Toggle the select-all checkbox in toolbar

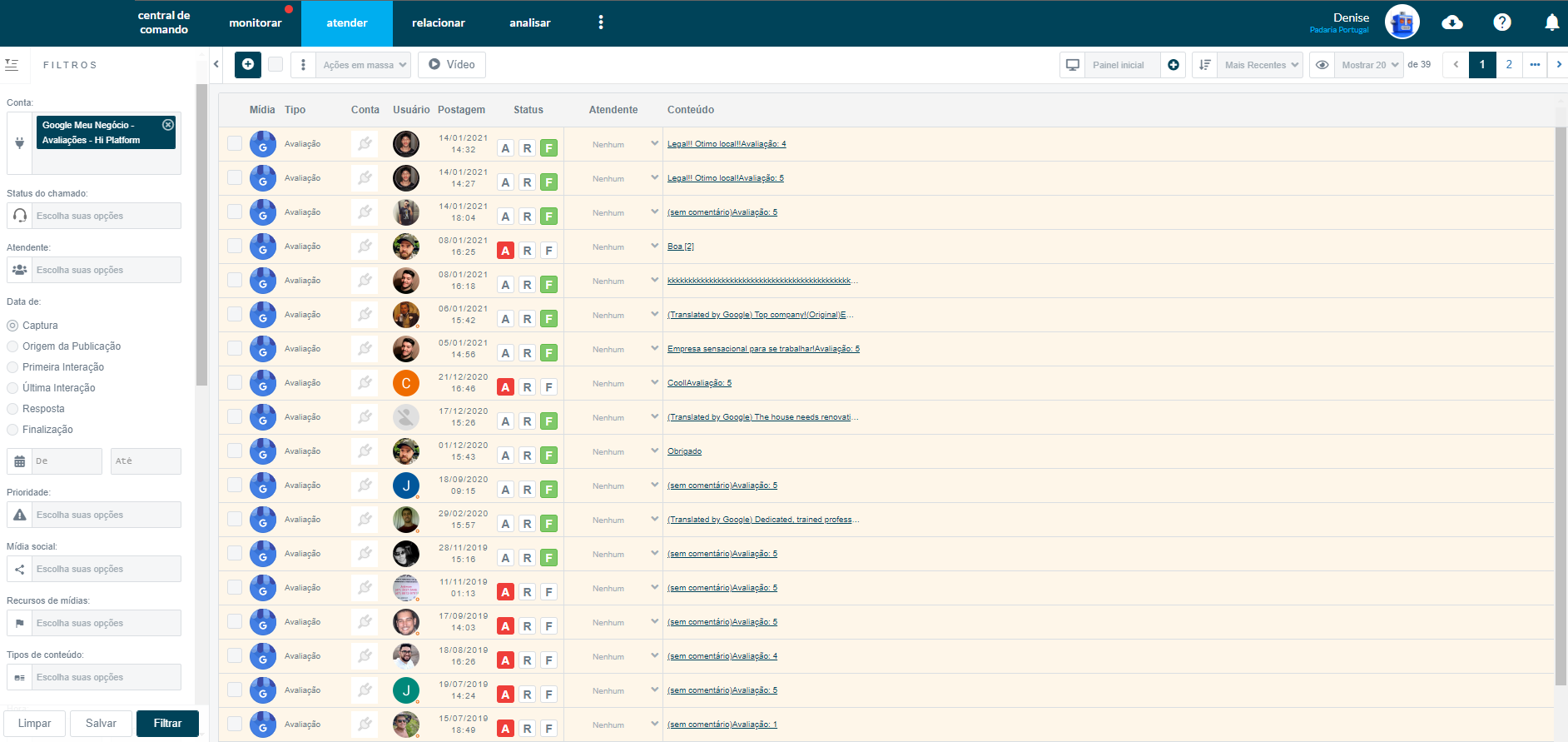275,64
